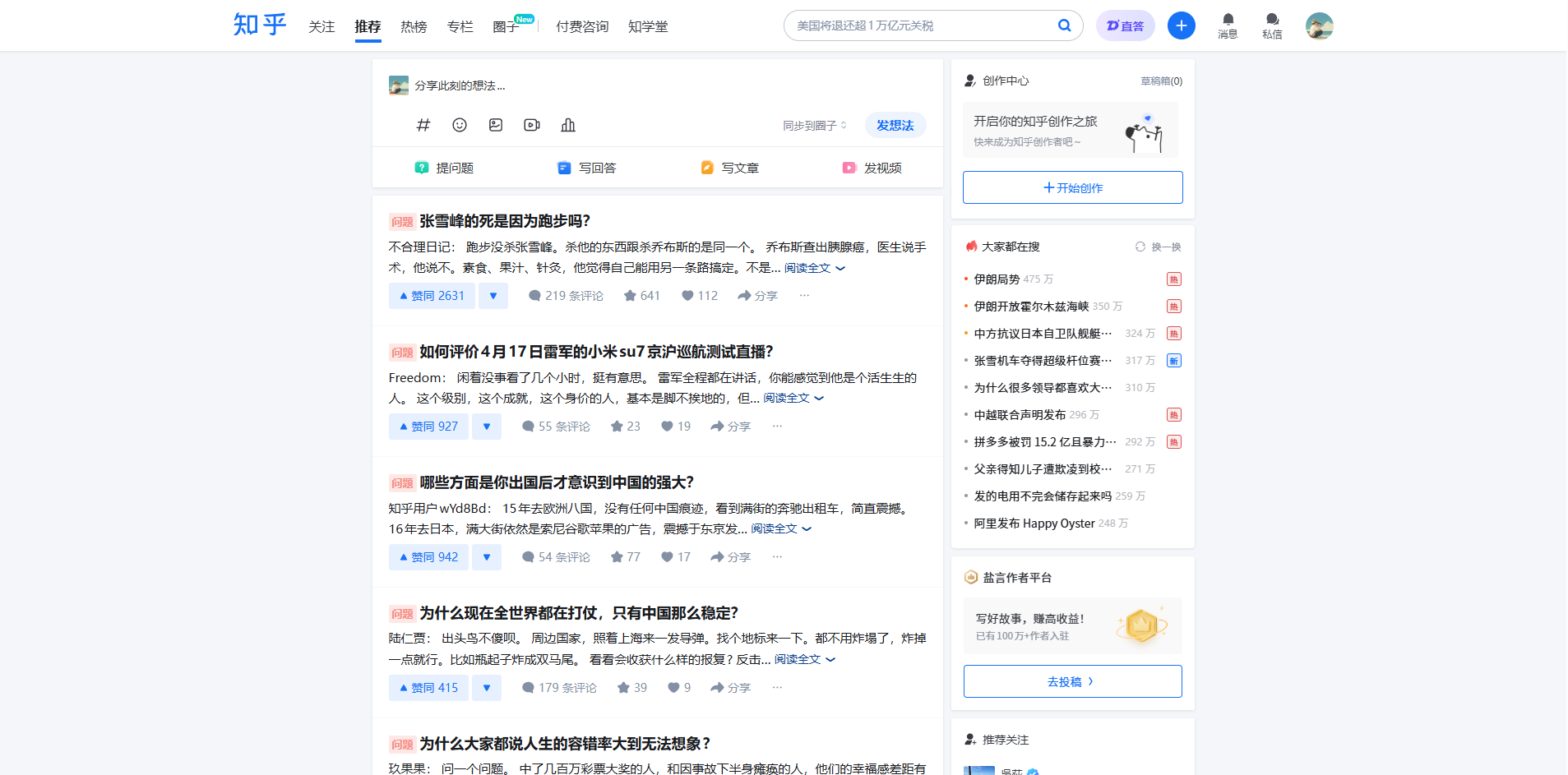The height and width of the screenshot is (775, 1568).
Task: Select 写文章 to write an article
Action: pos(732,167)
